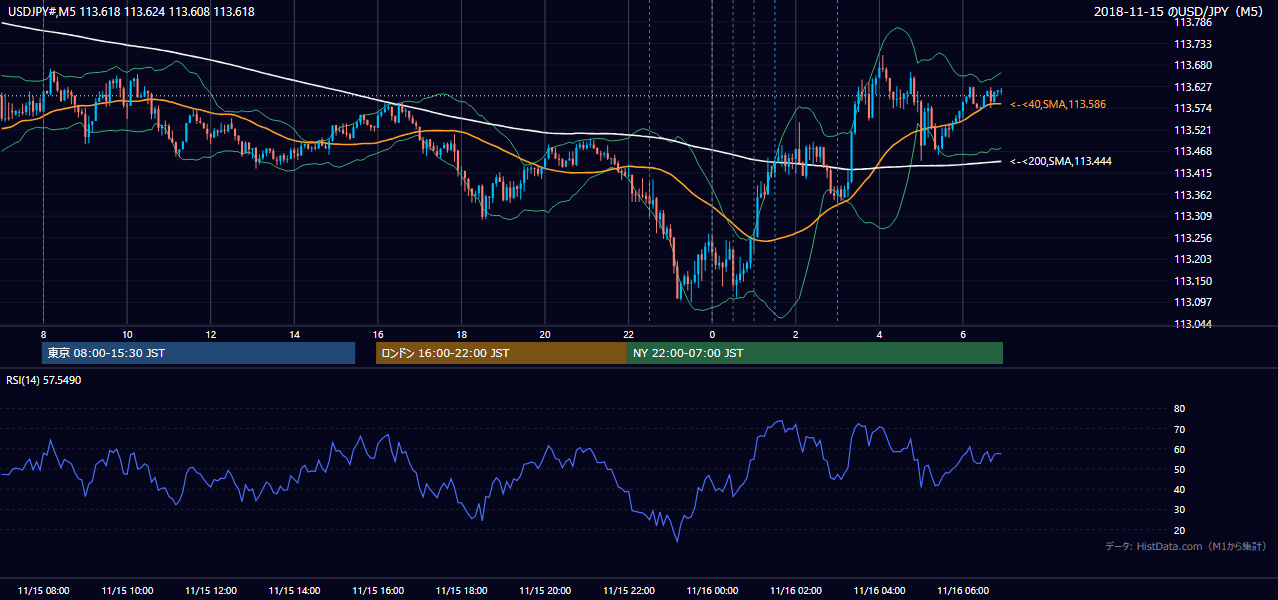The width and height of the screenshot is (1278, 600).
Task: Click the price axis value 113.468
Action: tap(1192, 151)
